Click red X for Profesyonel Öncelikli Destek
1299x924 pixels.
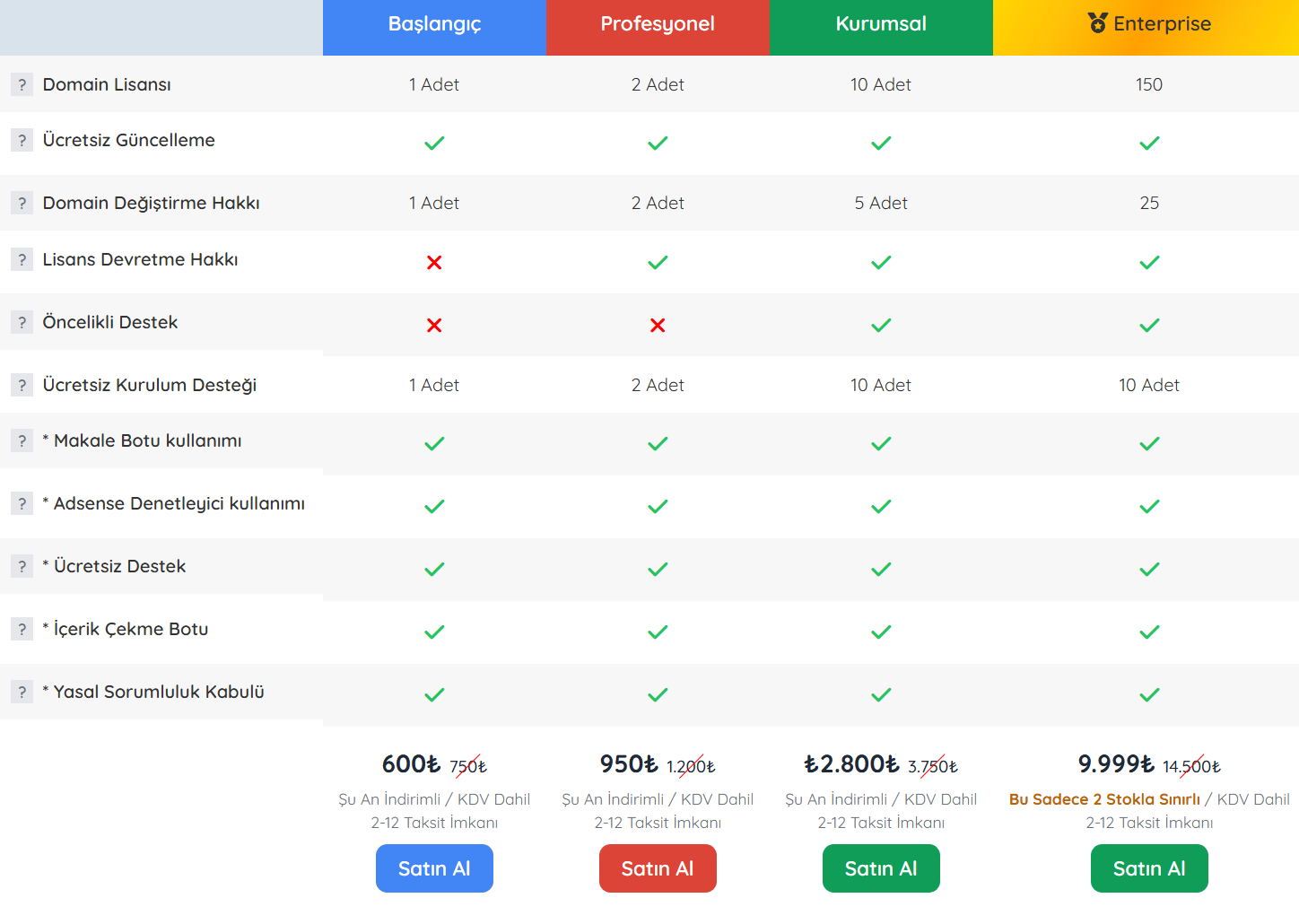[x=658, y=325]
